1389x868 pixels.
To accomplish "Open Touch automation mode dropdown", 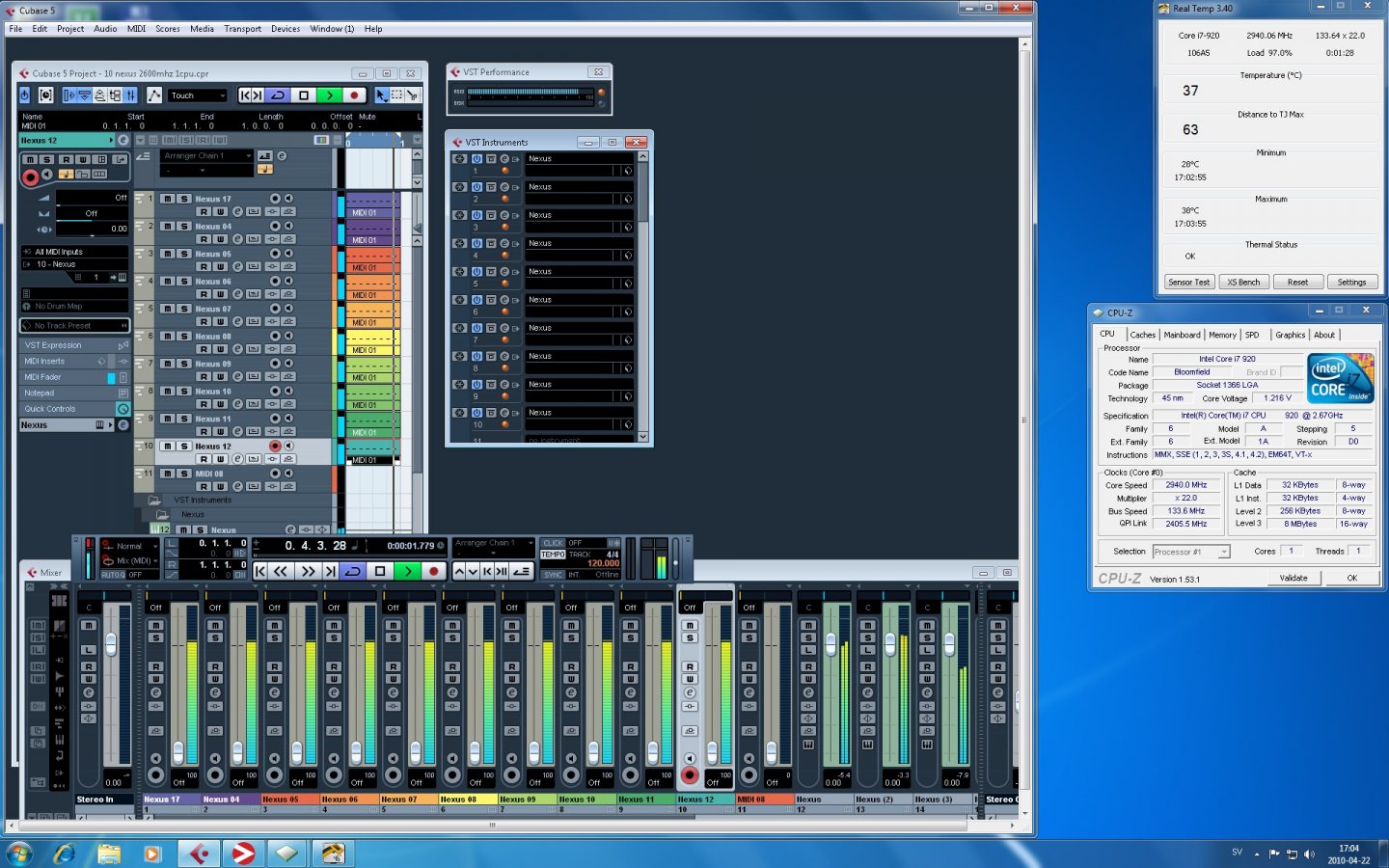I will (x=198, y=95).
